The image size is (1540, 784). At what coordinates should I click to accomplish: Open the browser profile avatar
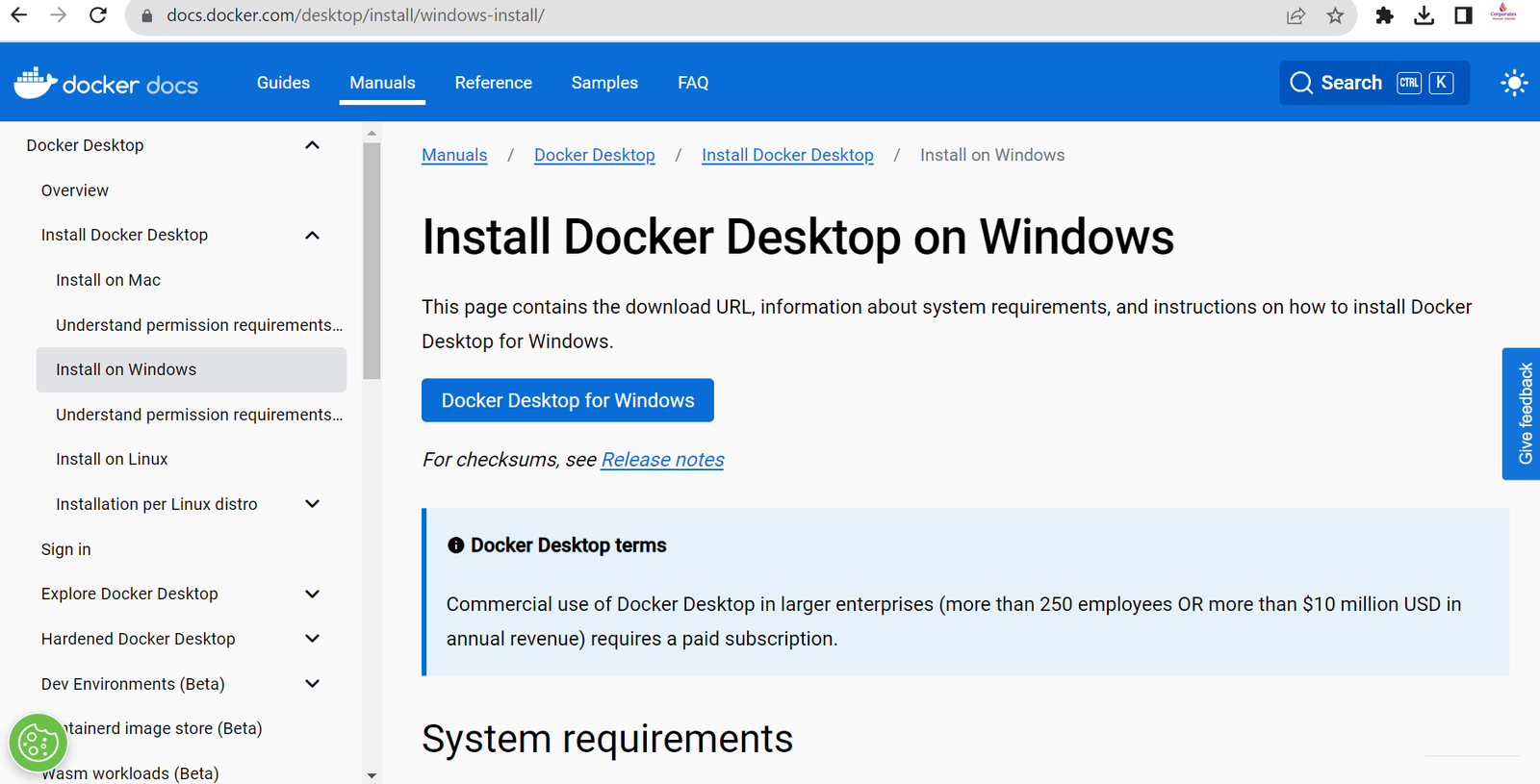click(x=1503, y=13)
